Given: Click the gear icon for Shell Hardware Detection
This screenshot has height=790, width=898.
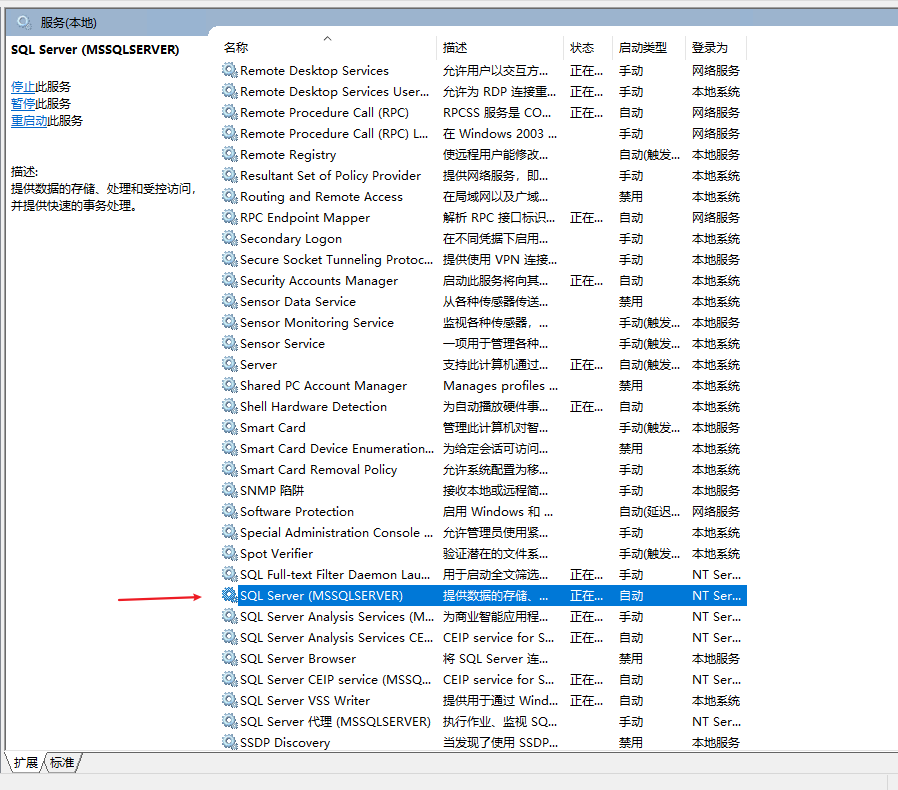Looking at the screenshot, I should (230, 406).
